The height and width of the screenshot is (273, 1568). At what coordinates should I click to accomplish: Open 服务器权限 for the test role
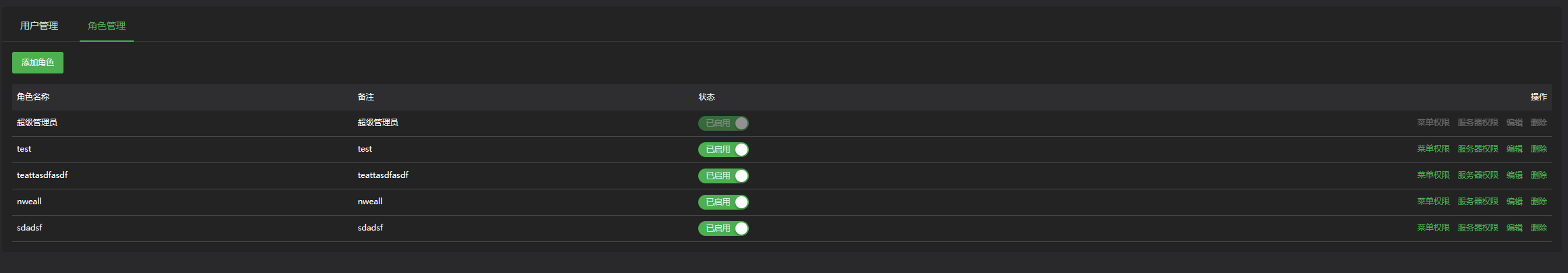point(1478,149)
